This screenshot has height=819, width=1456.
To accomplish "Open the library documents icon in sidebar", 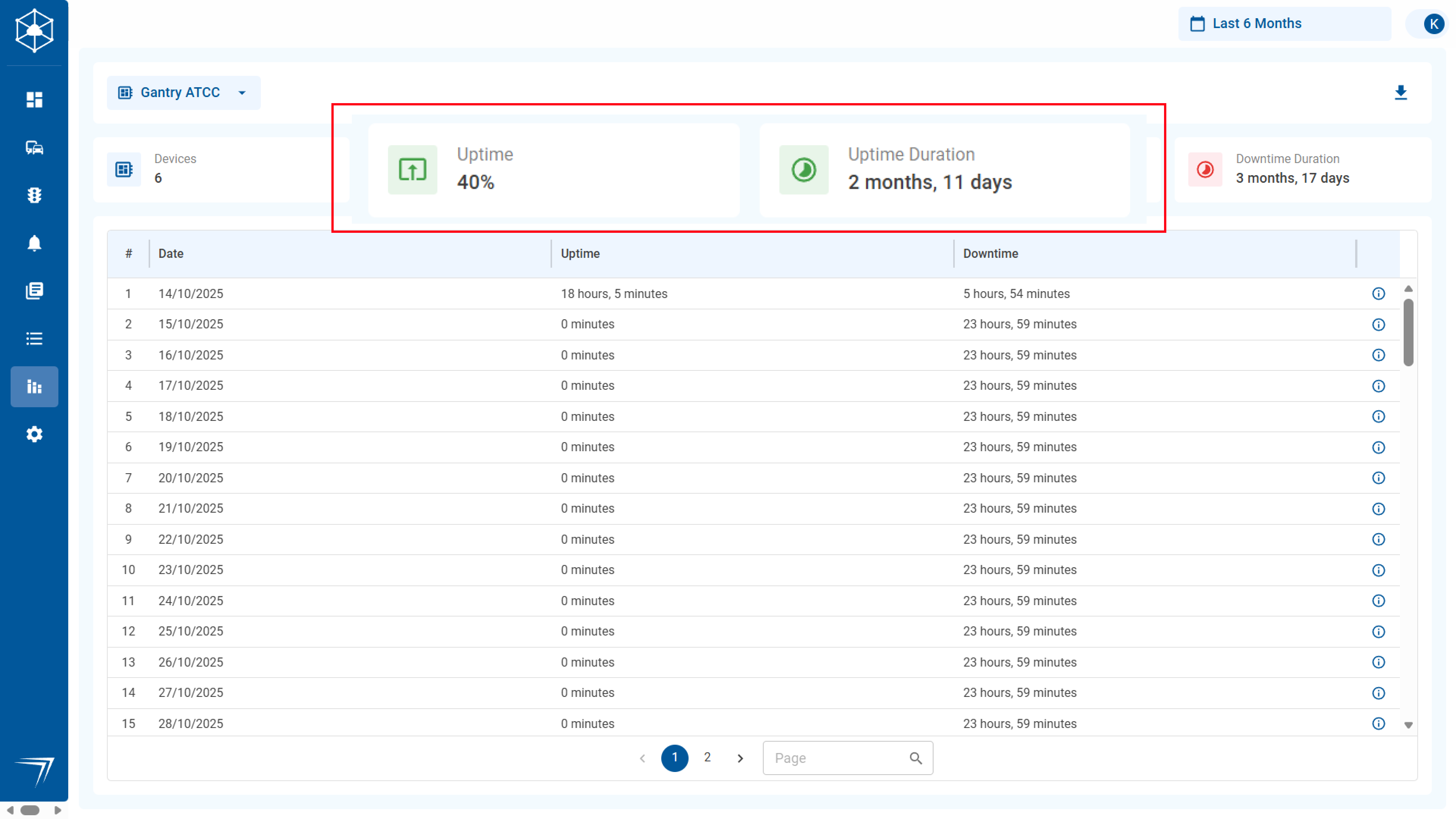I will pyautogui.click(x=35, y=290).
